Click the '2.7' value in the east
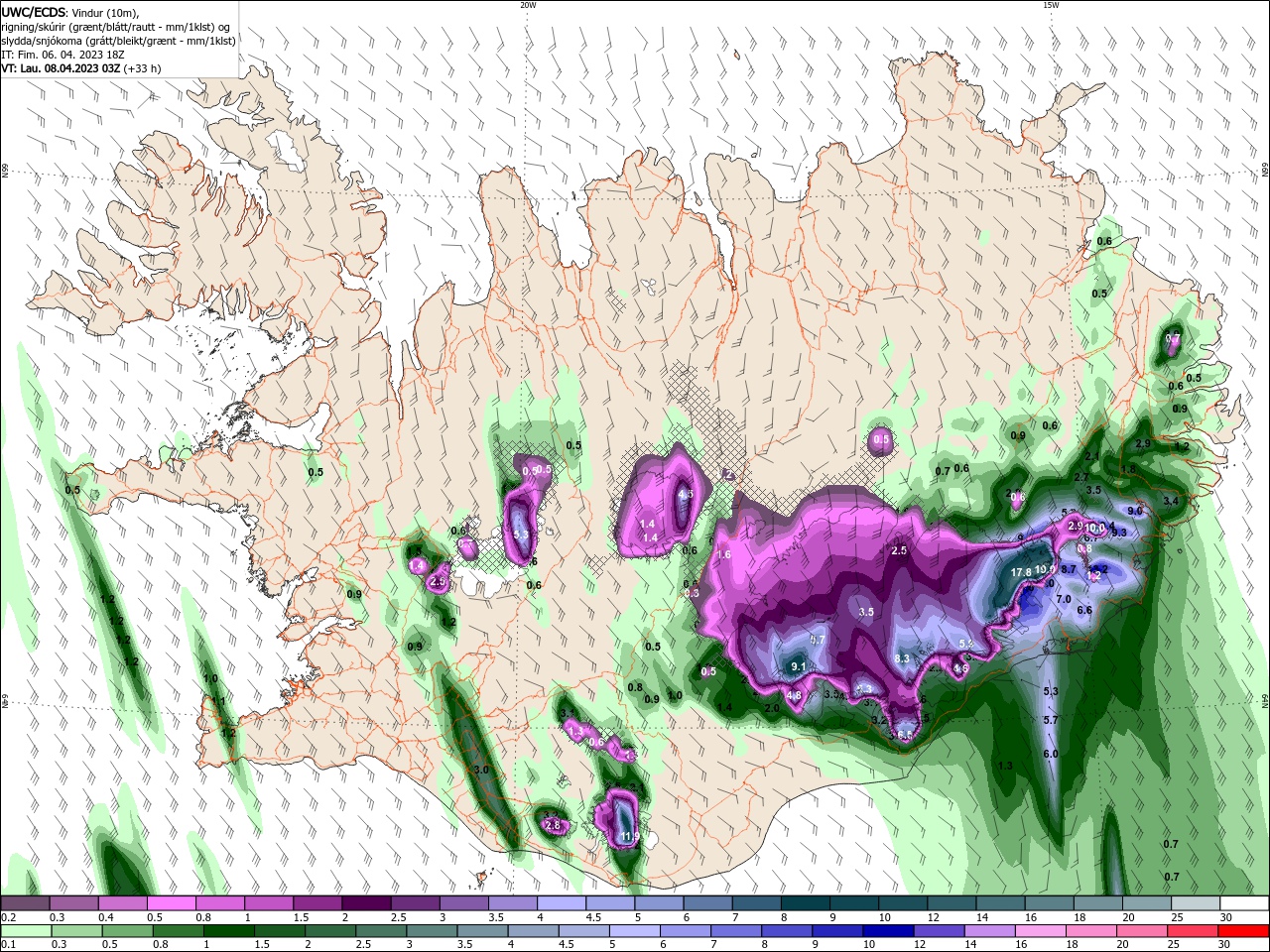The width and height of the screenshot is (1270, 952). coord(1082,477)
